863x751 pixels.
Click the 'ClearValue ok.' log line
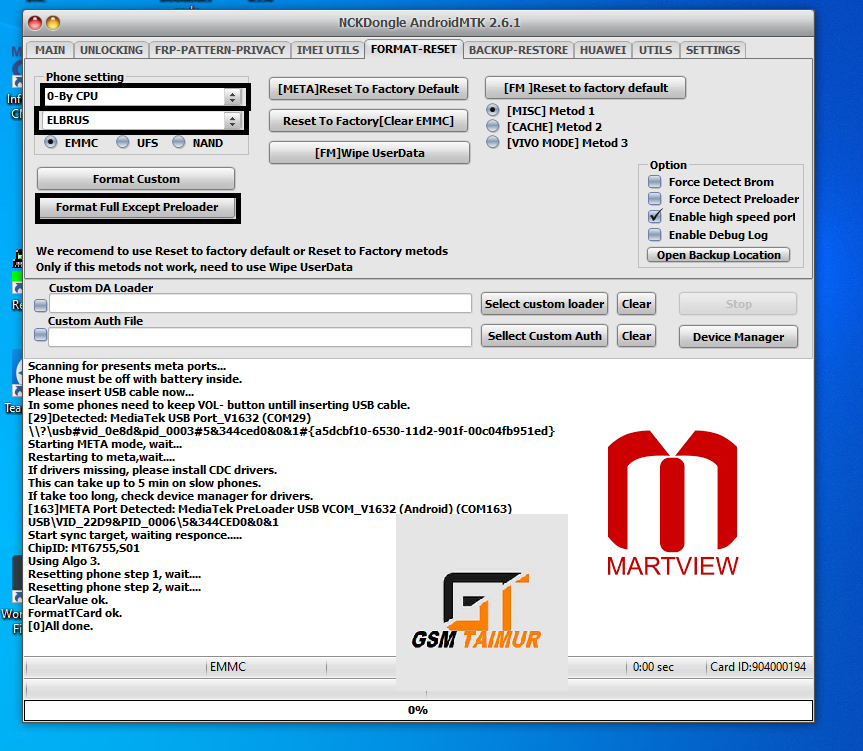coord(68,600)
